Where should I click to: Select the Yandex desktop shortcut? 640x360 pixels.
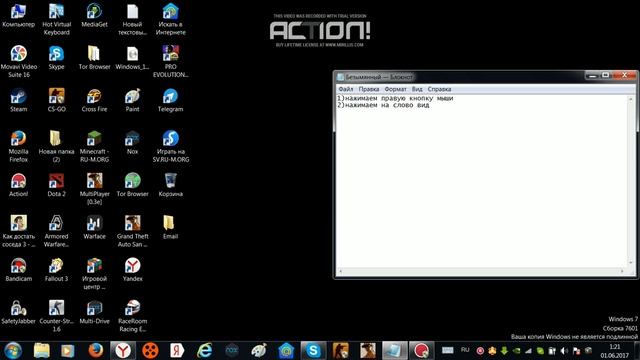pos(132,270)
